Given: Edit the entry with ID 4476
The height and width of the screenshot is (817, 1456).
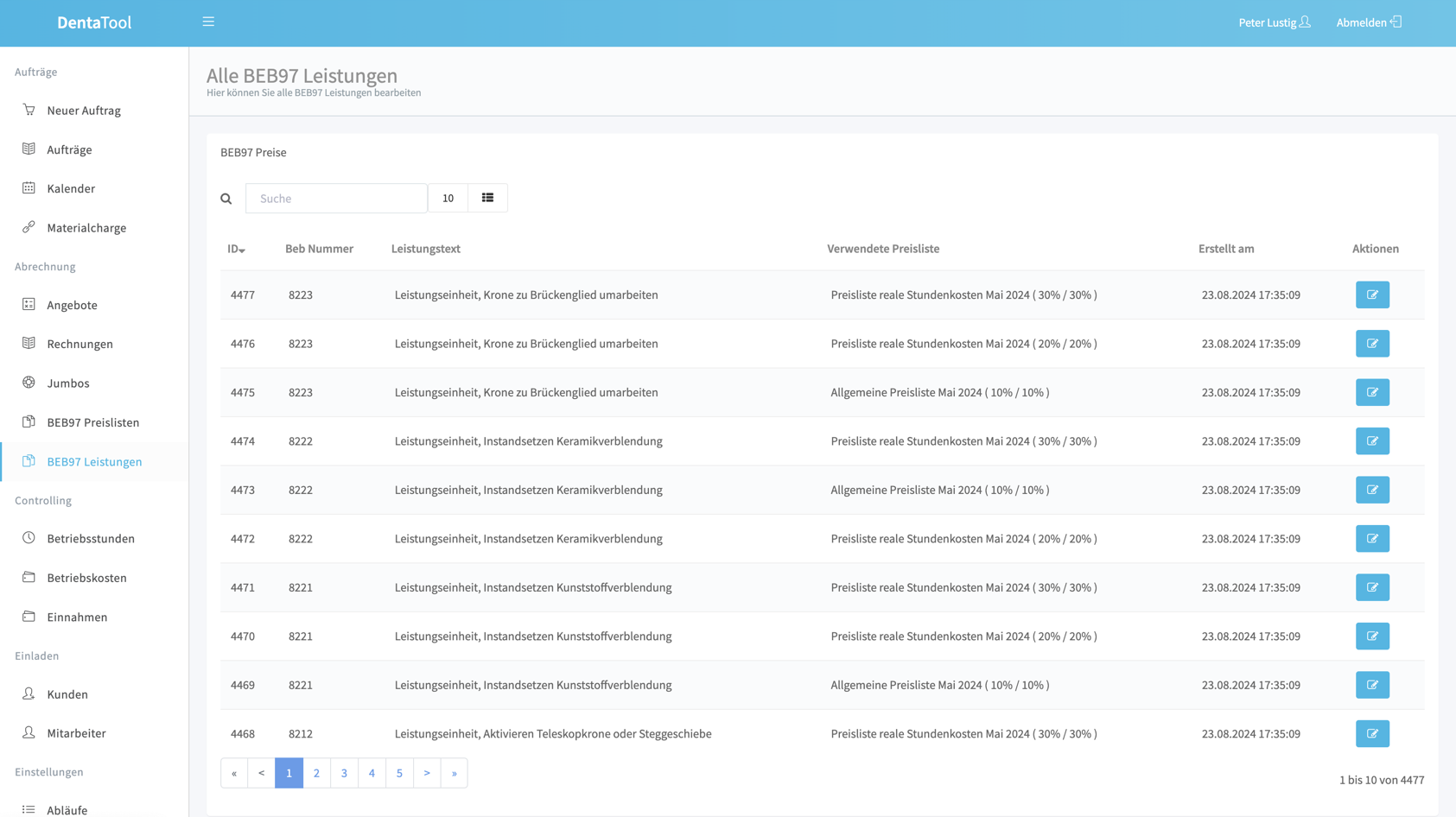Looking at the screenshot, I should pos(1372,344).
